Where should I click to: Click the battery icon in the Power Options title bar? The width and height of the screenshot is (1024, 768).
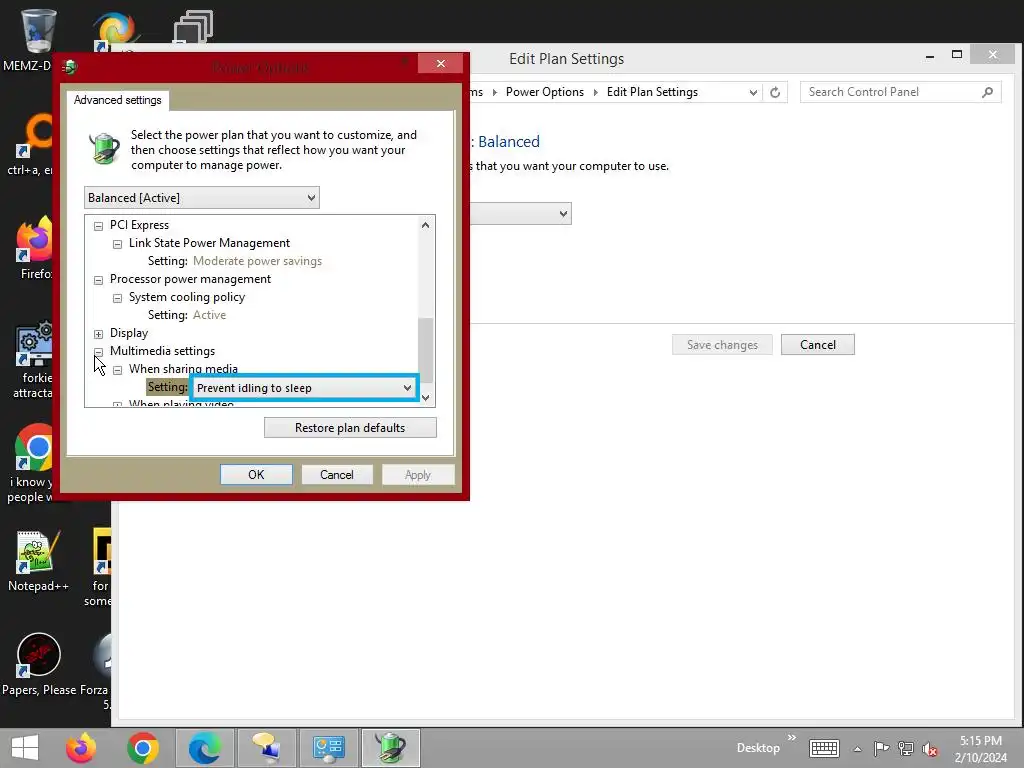(x=70, y=67)
